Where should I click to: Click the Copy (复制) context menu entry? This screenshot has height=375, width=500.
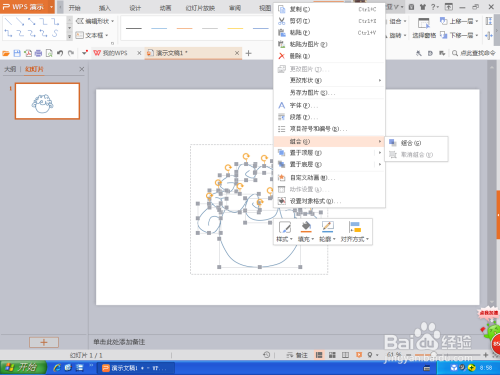(329, 9)
